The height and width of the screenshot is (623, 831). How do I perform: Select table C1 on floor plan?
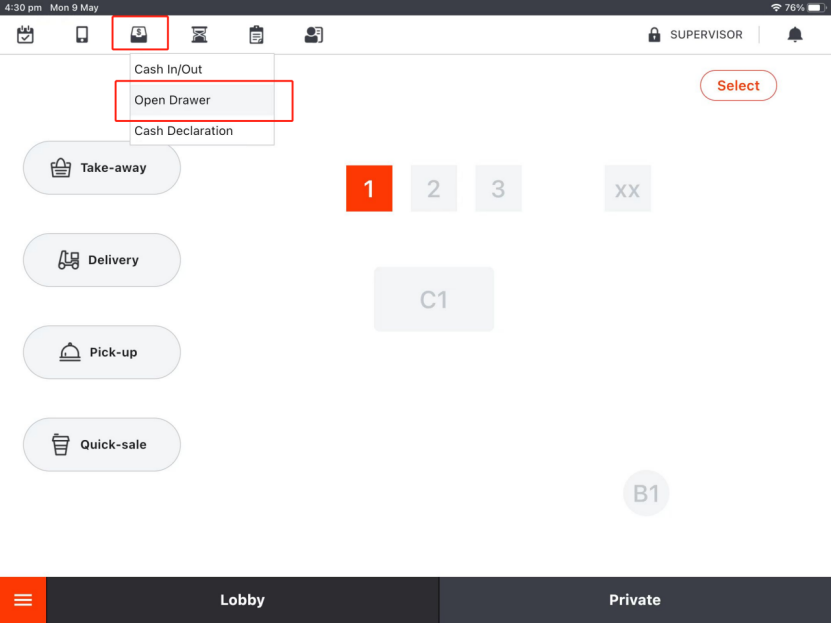[434, 299]
